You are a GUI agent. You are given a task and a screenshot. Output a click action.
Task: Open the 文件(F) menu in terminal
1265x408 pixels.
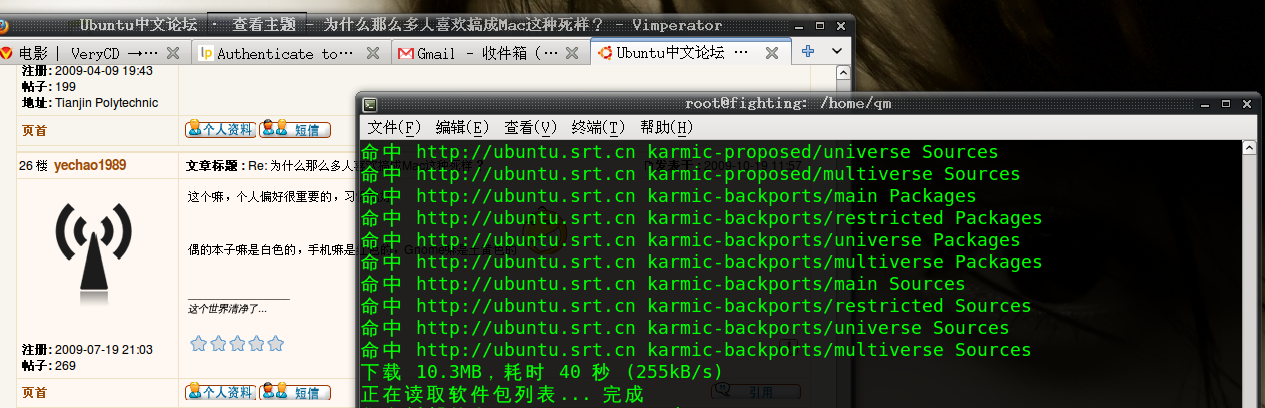pos(394,127)
